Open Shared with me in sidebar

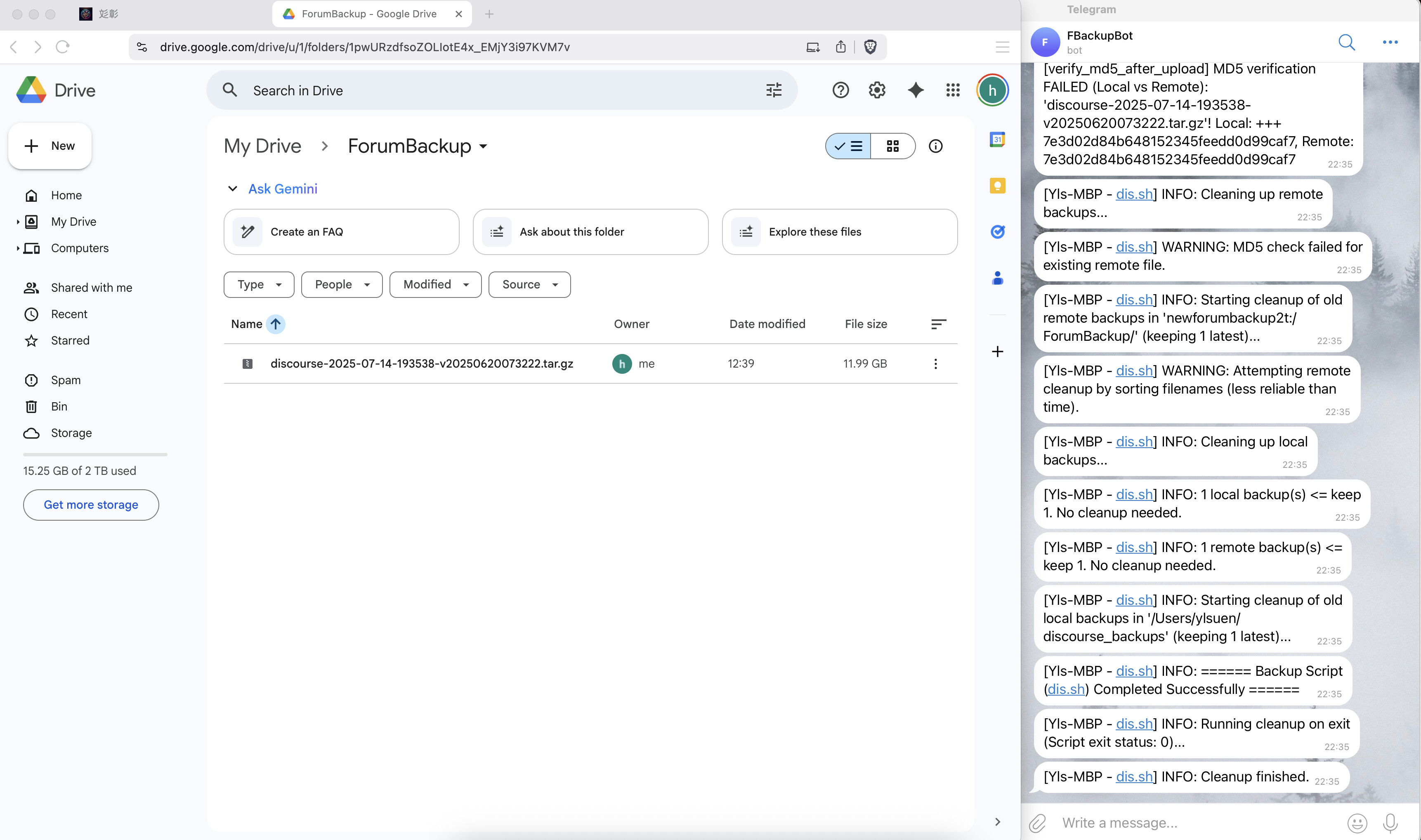pos(91,288)
